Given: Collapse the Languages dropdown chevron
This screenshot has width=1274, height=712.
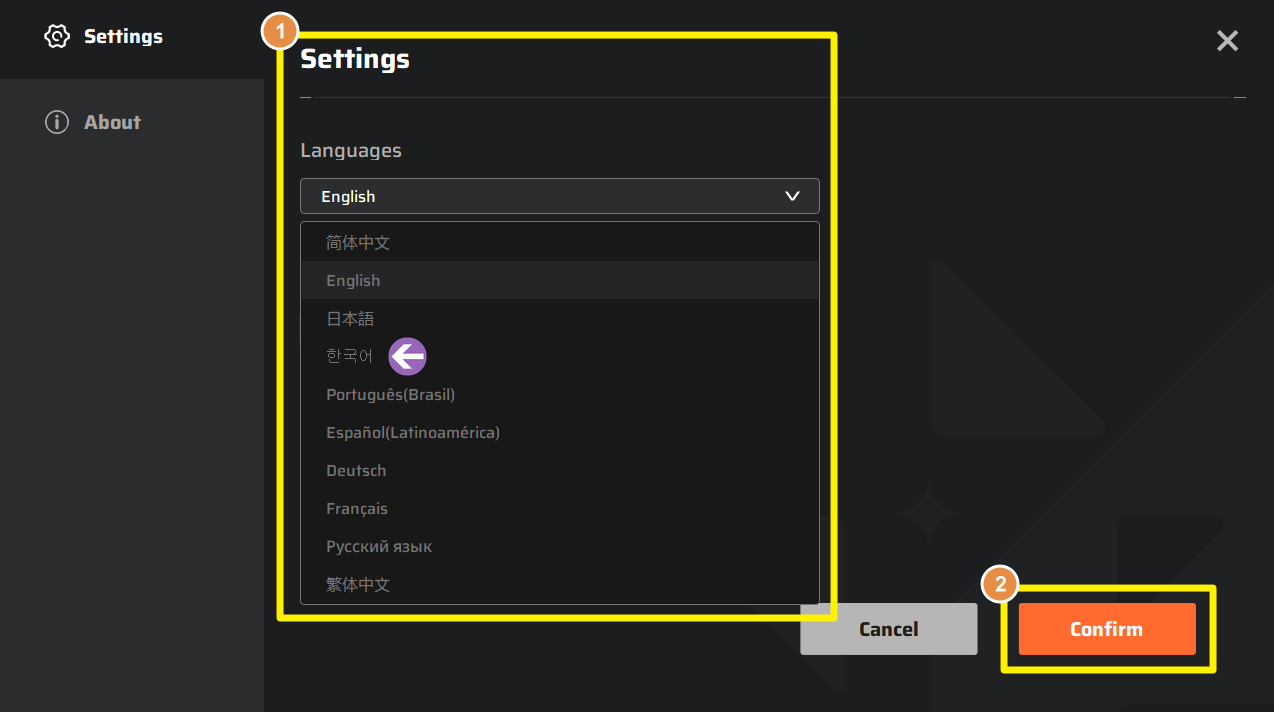Looking at the screenshot, I should (x=792, y=196).
